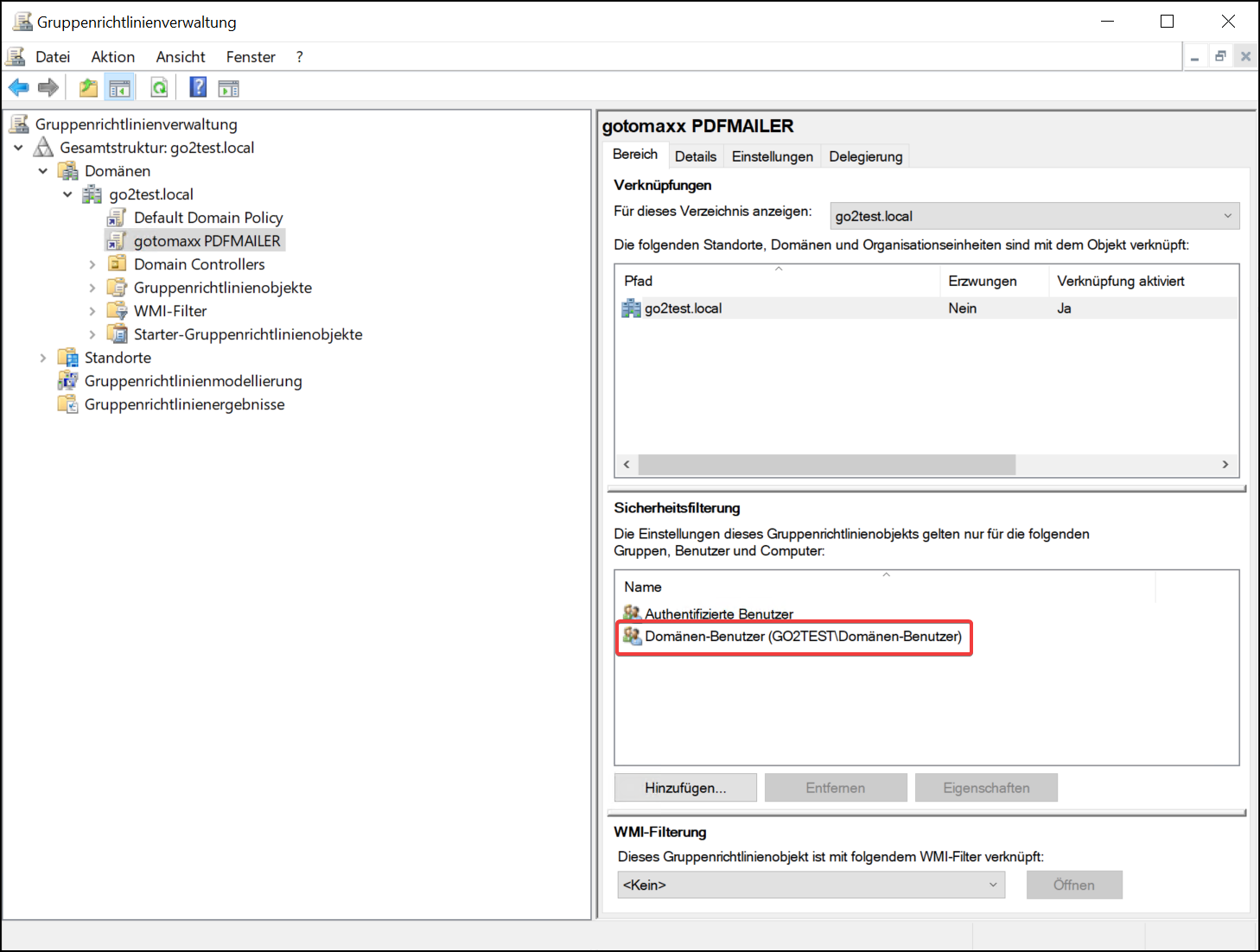
Task: Click the Authentifizierte Benutzer group icon
Action: 633,613
